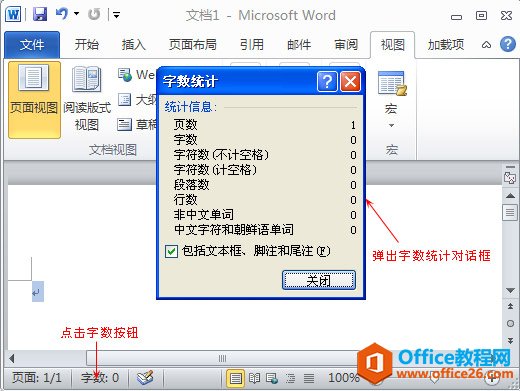Click the 宏 macros icon
Image resolution: width=520 pixels, height=391 pixels.
(x=392, y=83)
